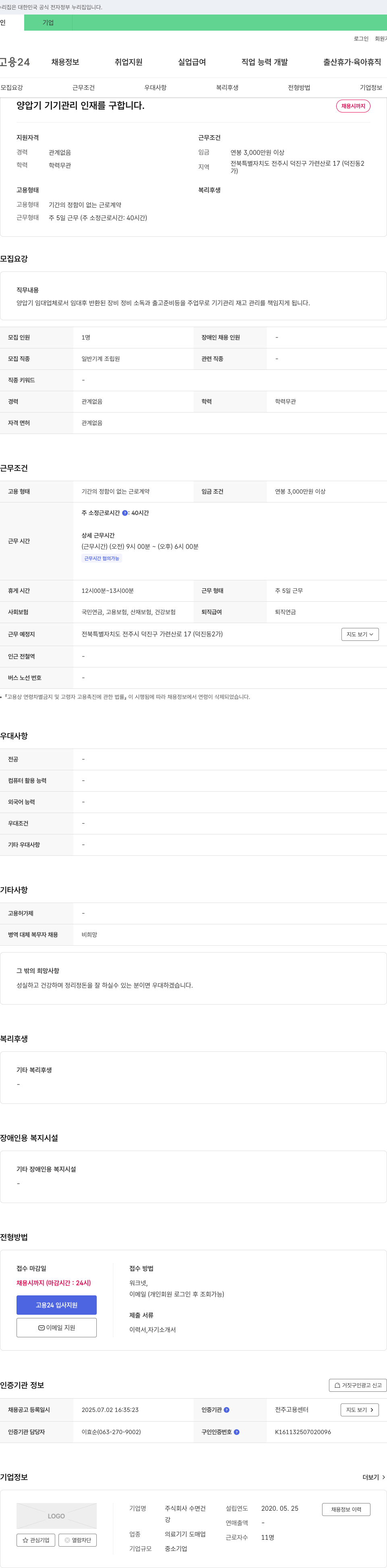Open the 취업지원 main menu
387x1568 pixels.
[128, 62]
